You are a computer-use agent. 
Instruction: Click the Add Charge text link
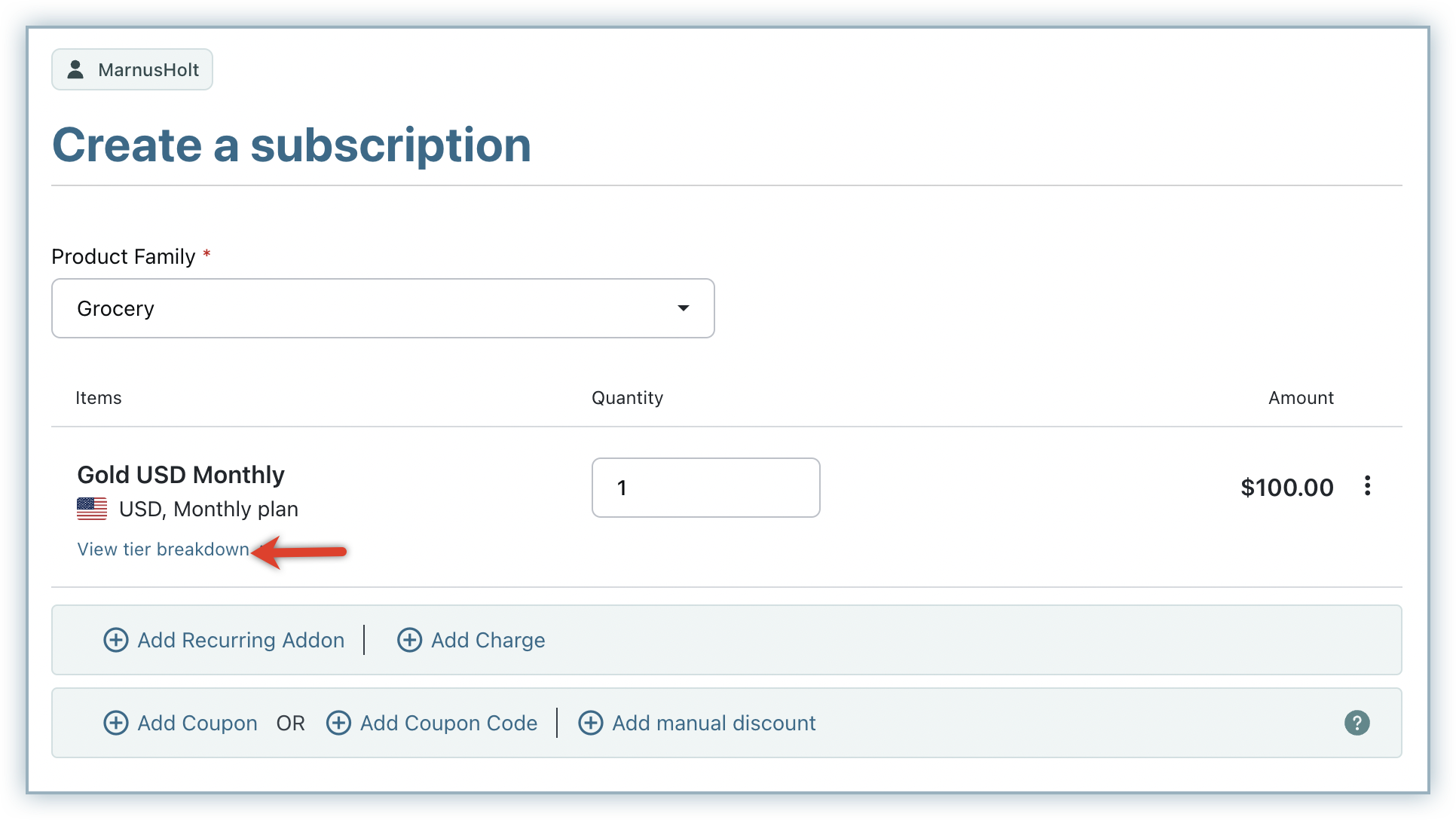488,640
